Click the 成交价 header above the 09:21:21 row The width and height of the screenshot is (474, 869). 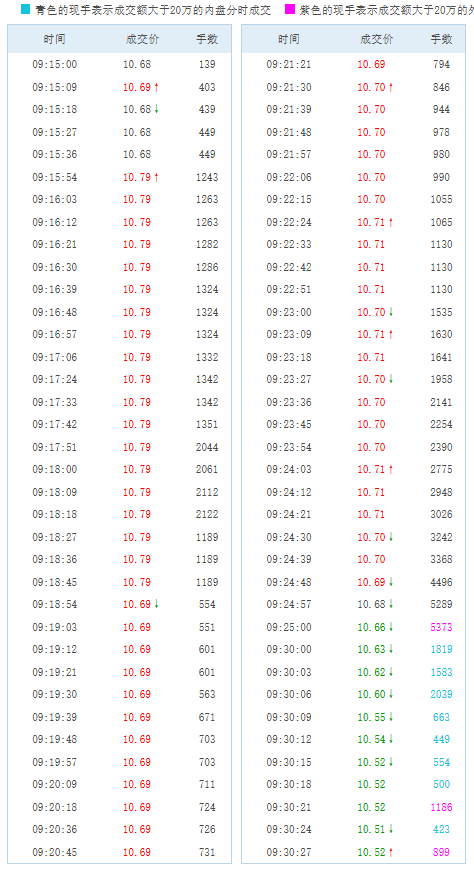click(376, 39)
